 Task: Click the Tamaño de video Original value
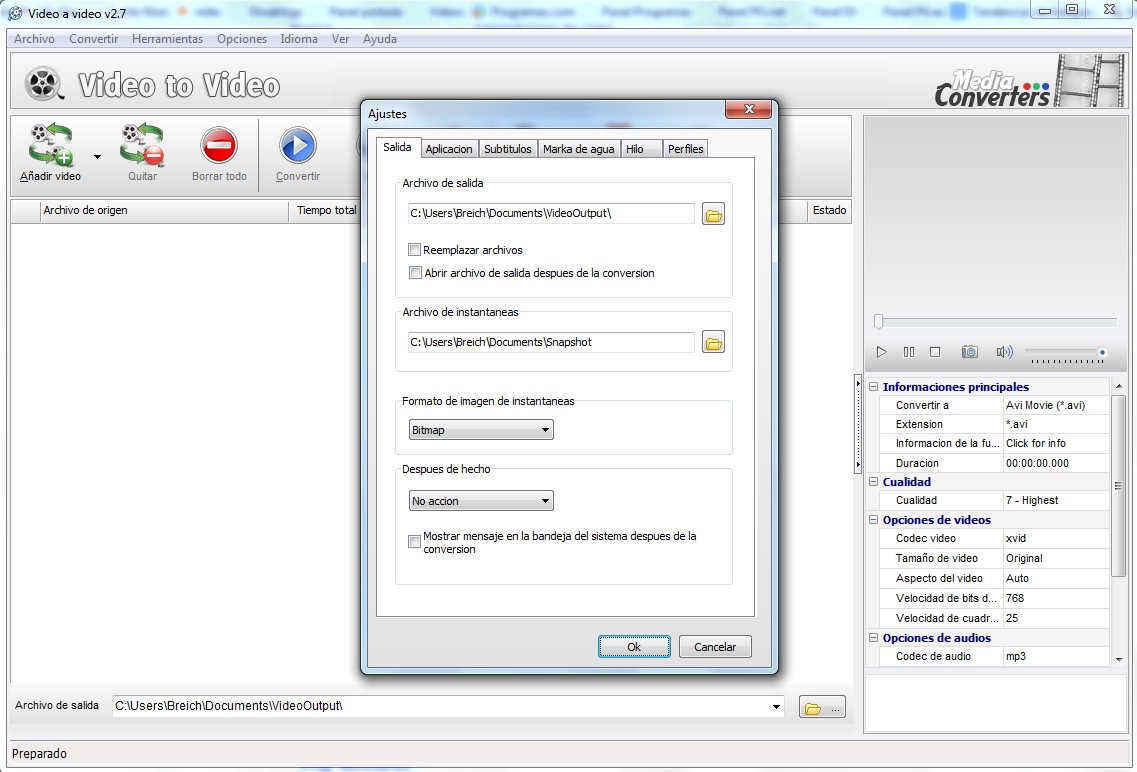pyautogui.click(x=1056, y=558)
